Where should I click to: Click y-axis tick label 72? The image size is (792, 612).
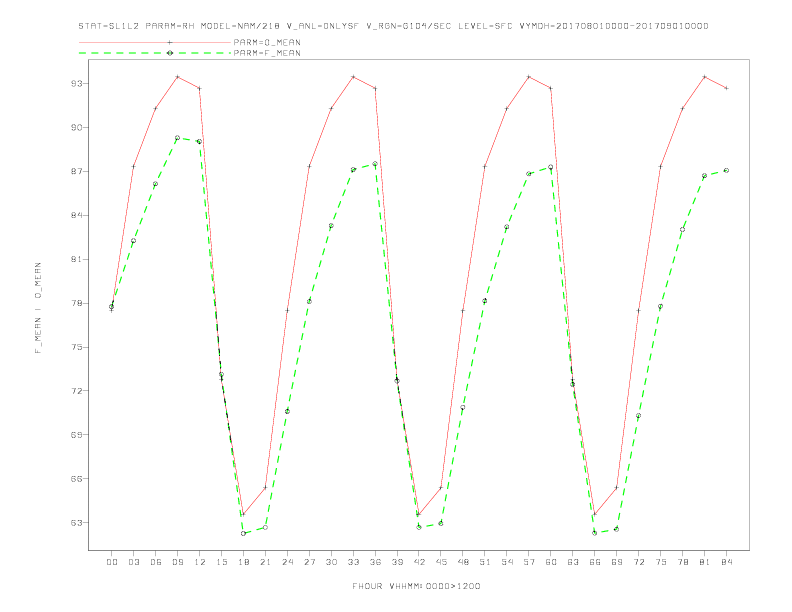pyautogui.click(x=76, y=391)
